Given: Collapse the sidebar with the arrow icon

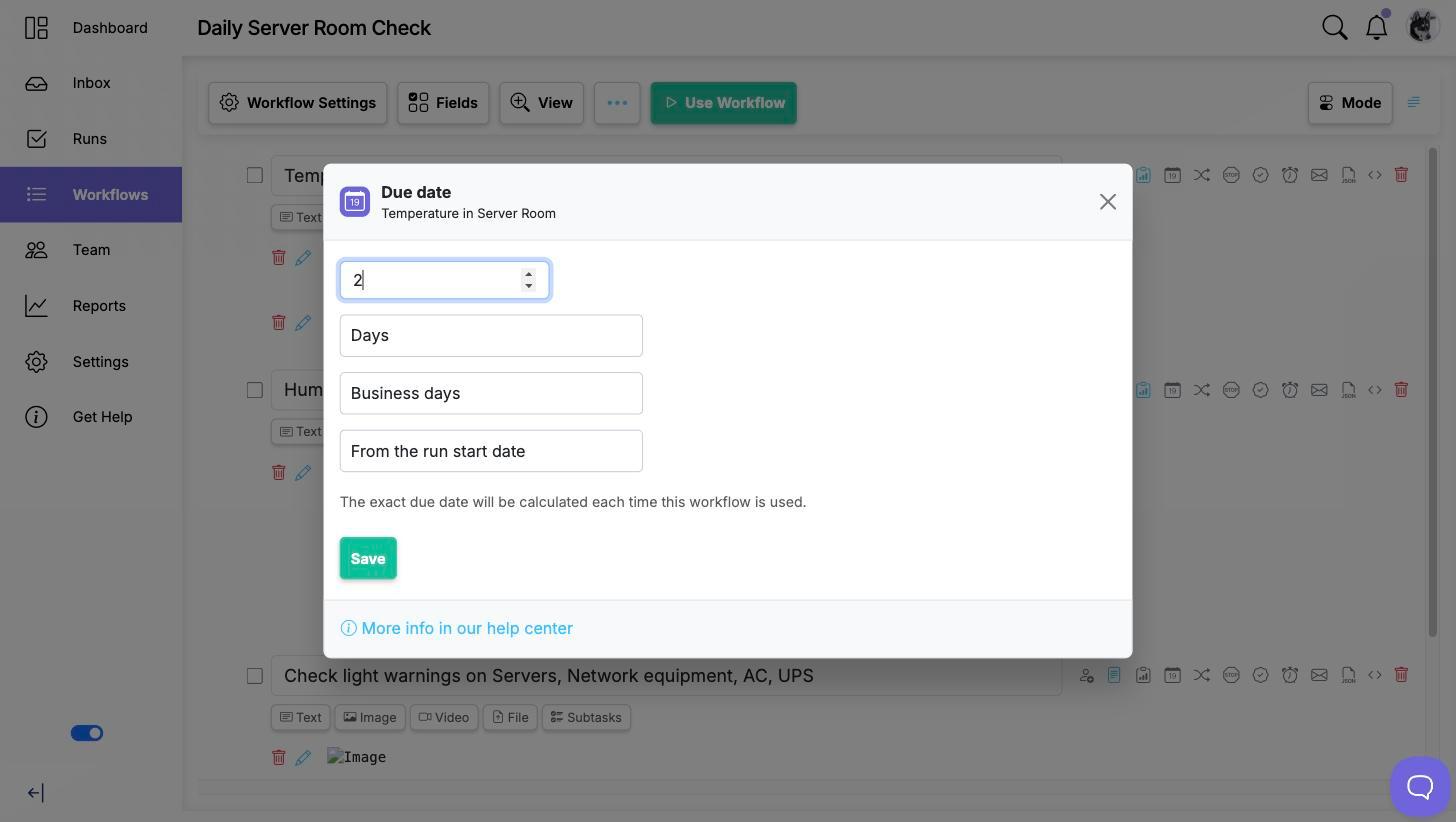Looking at the screenshot, I should [35, 793].
